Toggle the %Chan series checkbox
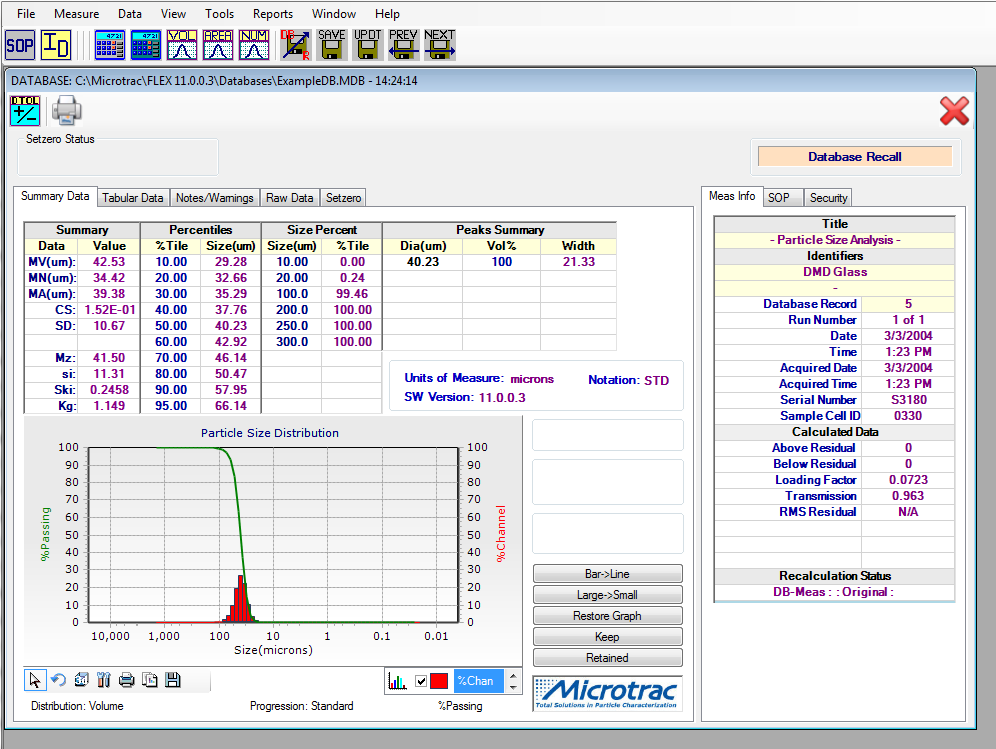The height and width of the screenshot is (749, 996). (x=421, y=681)
